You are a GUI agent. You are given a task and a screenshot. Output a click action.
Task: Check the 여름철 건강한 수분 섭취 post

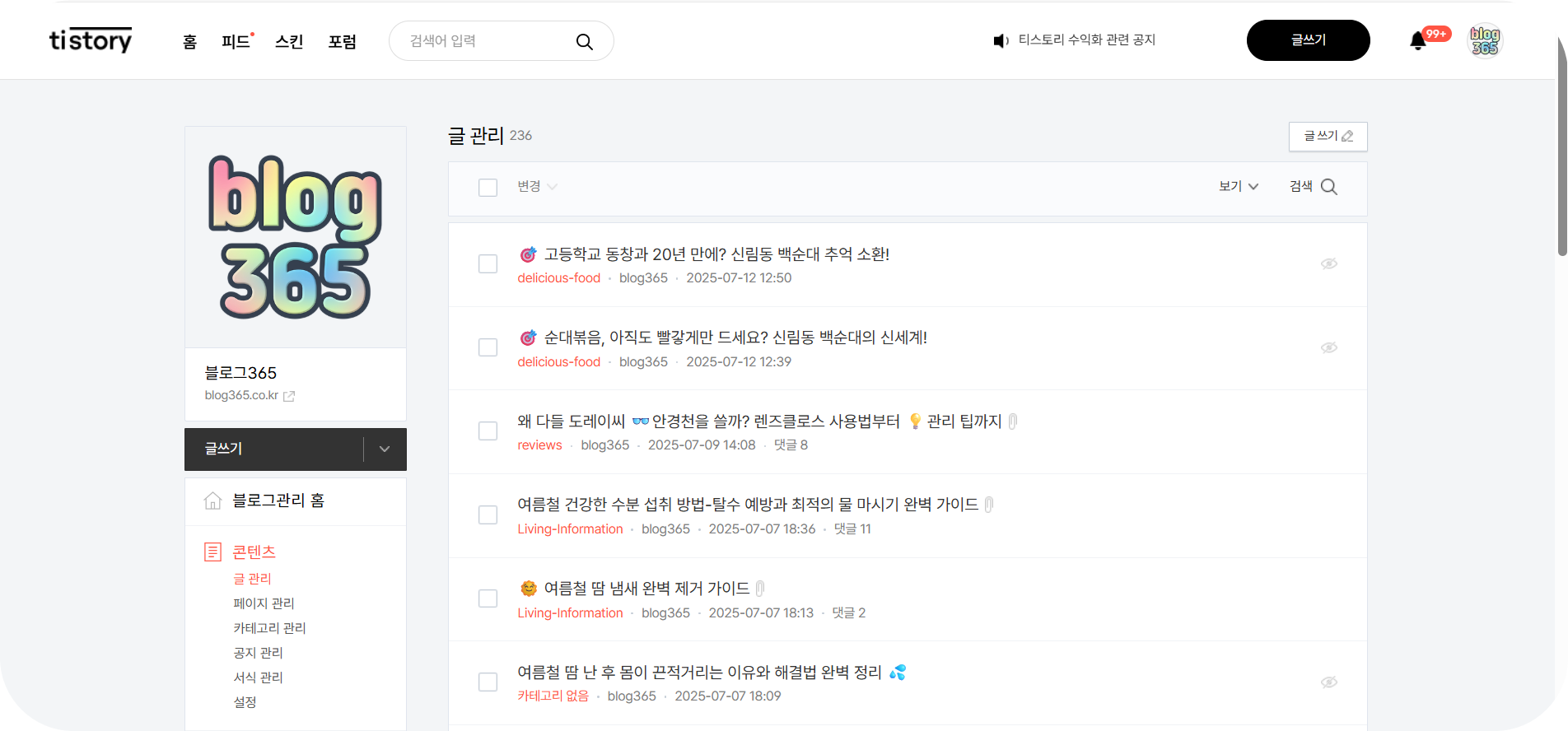point(488,514)
